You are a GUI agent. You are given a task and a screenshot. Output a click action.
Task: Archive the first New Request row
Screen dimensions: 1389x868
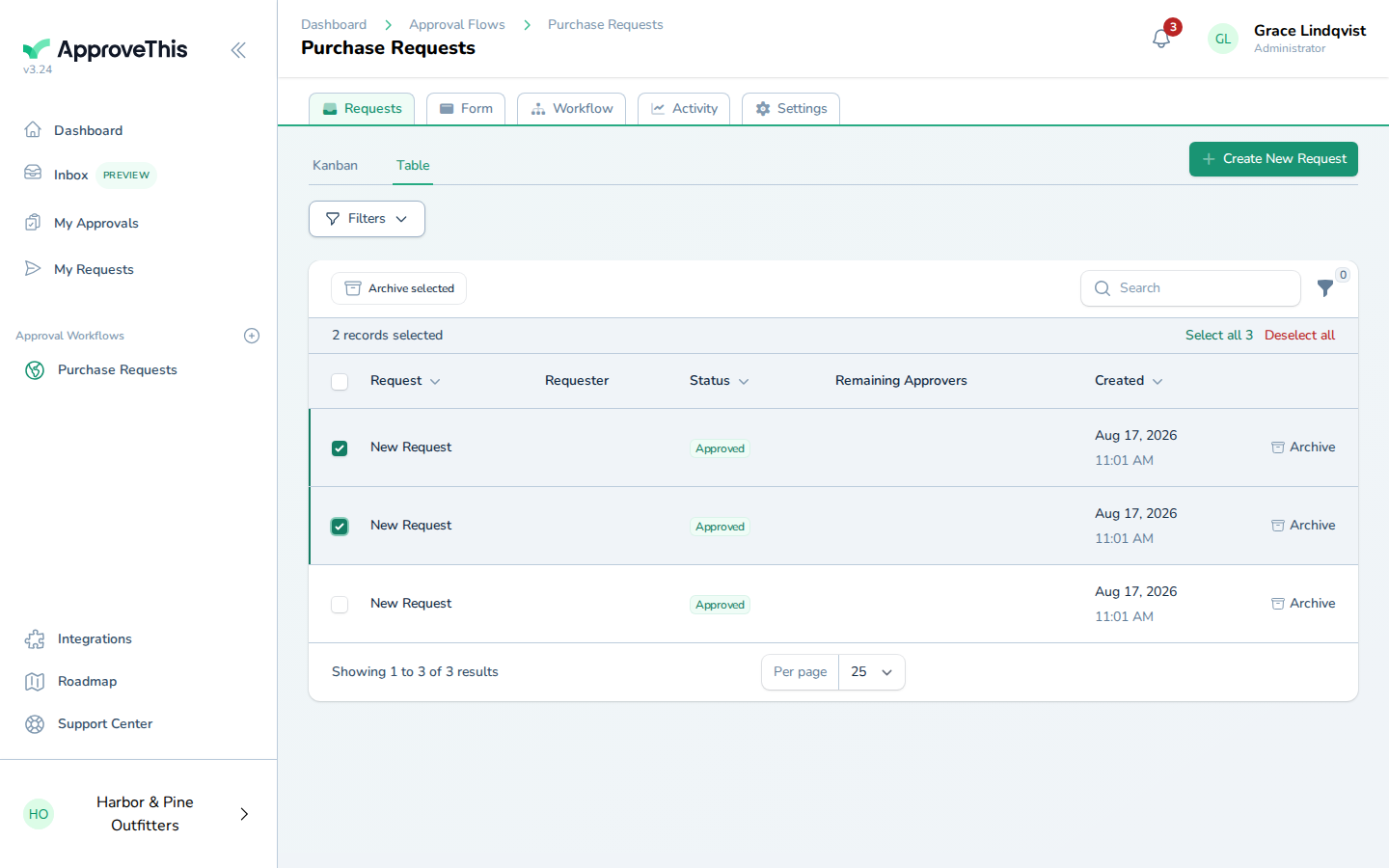[x=1303, y=448]
